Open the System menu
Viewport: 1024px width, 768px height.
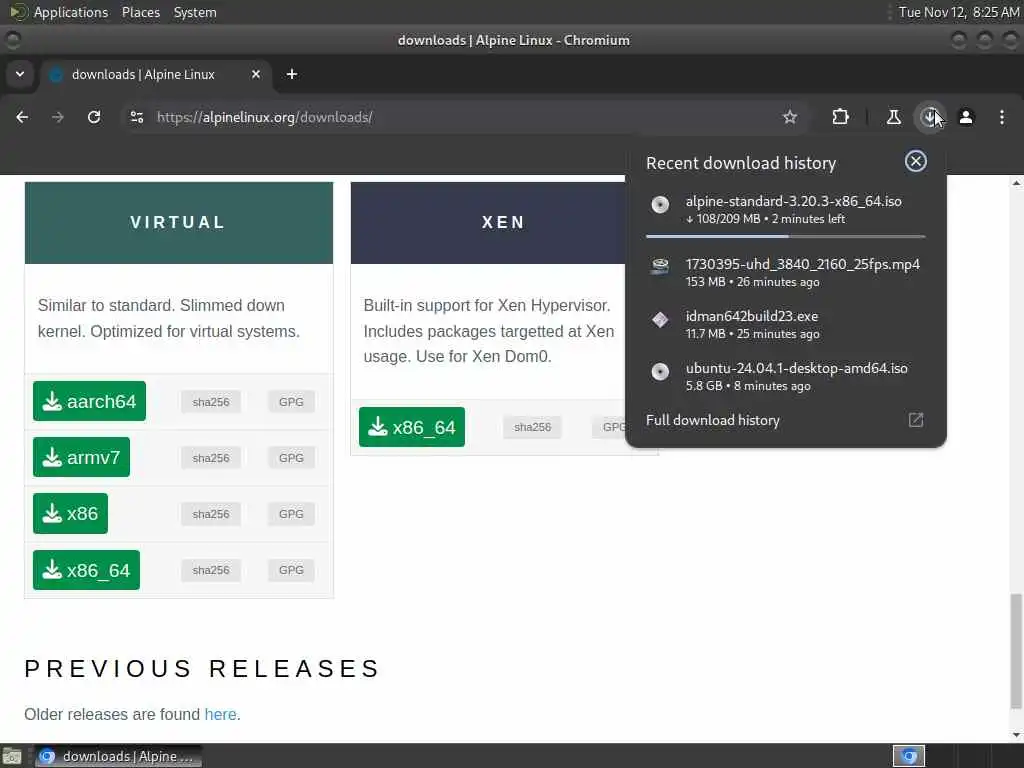195,12
